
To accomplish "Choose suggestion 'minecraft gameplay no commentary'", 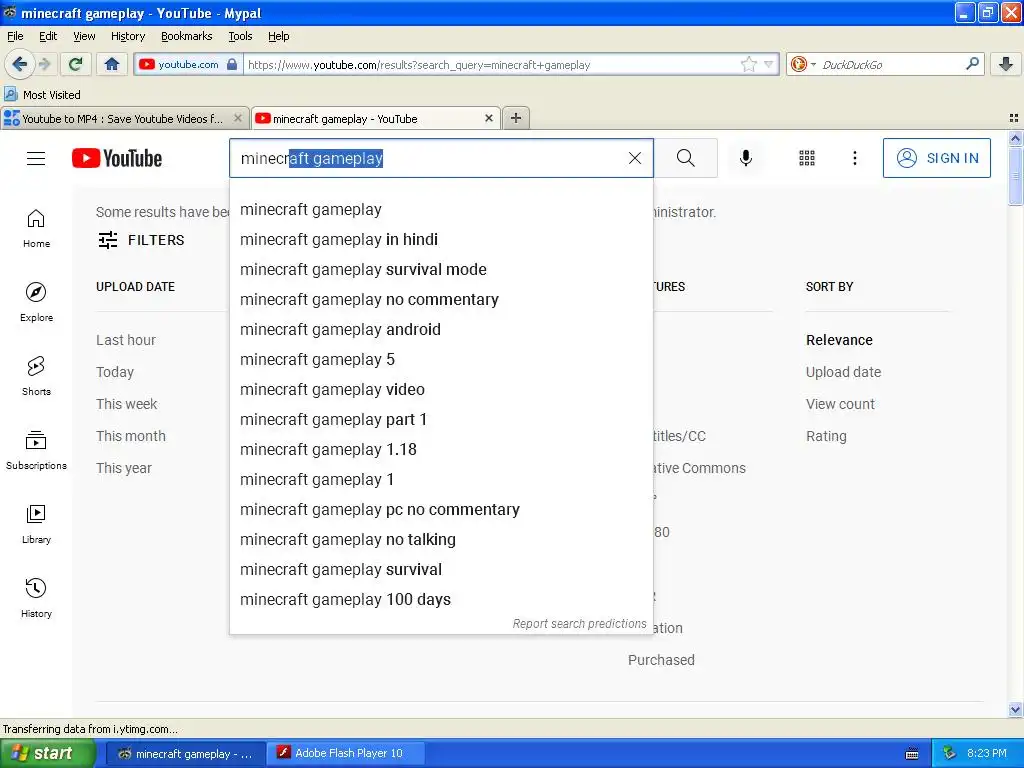I will click(x=441, y=300).
